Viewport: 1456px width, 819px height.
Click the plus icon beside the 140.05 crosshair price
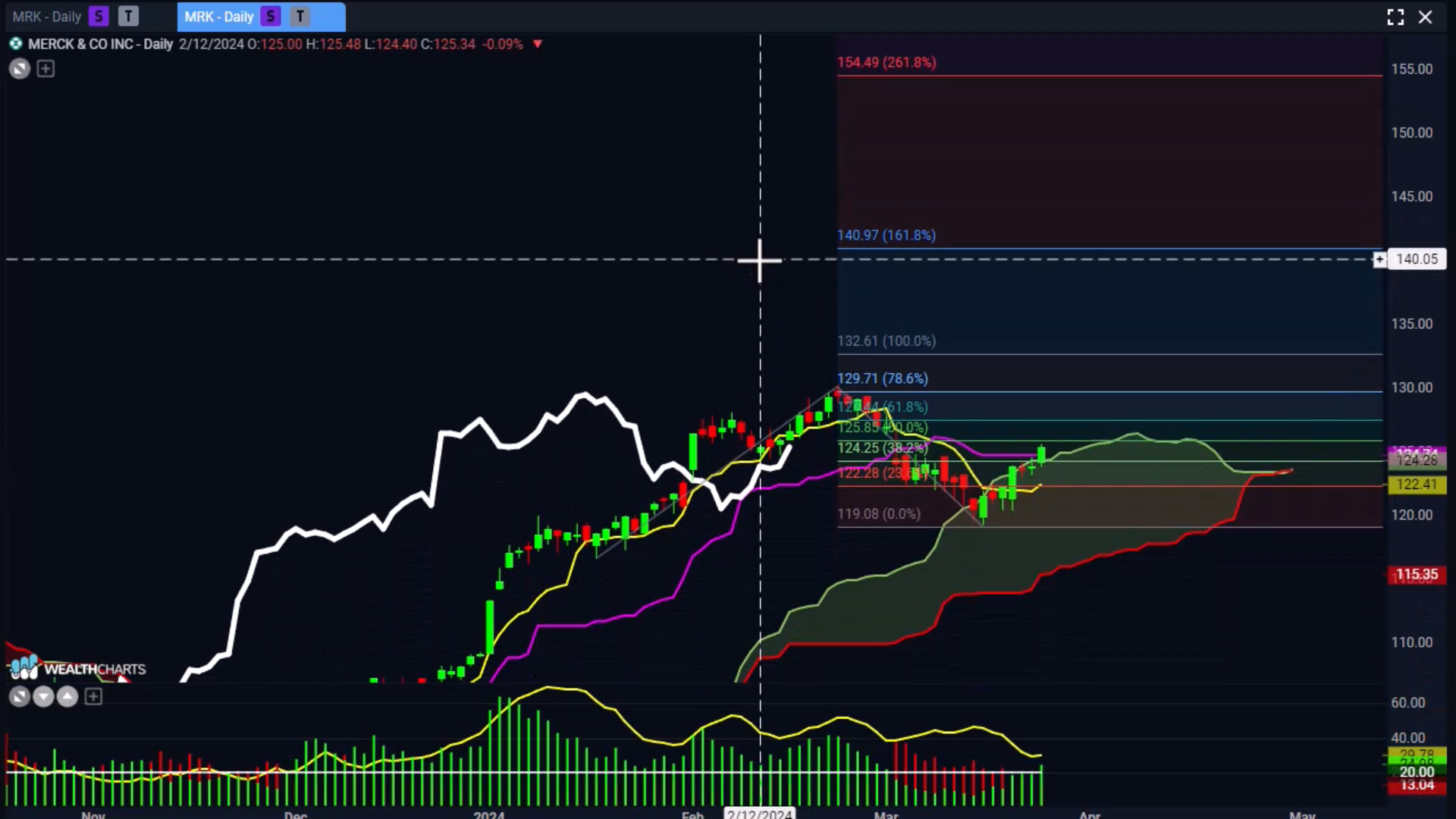click(1379, 259)
